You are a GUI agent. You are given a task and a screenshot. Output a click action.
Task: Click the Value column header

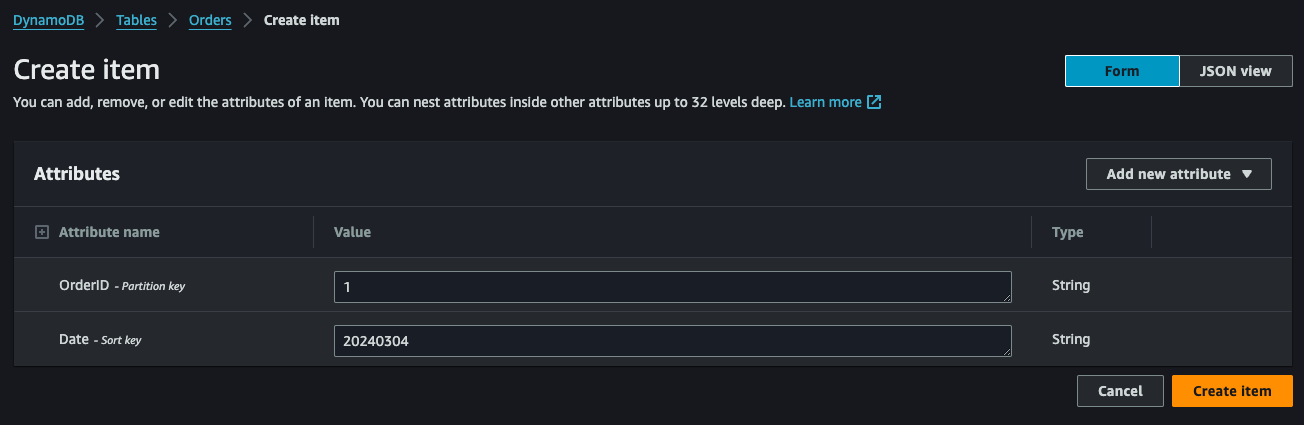(x=352, y=232)
